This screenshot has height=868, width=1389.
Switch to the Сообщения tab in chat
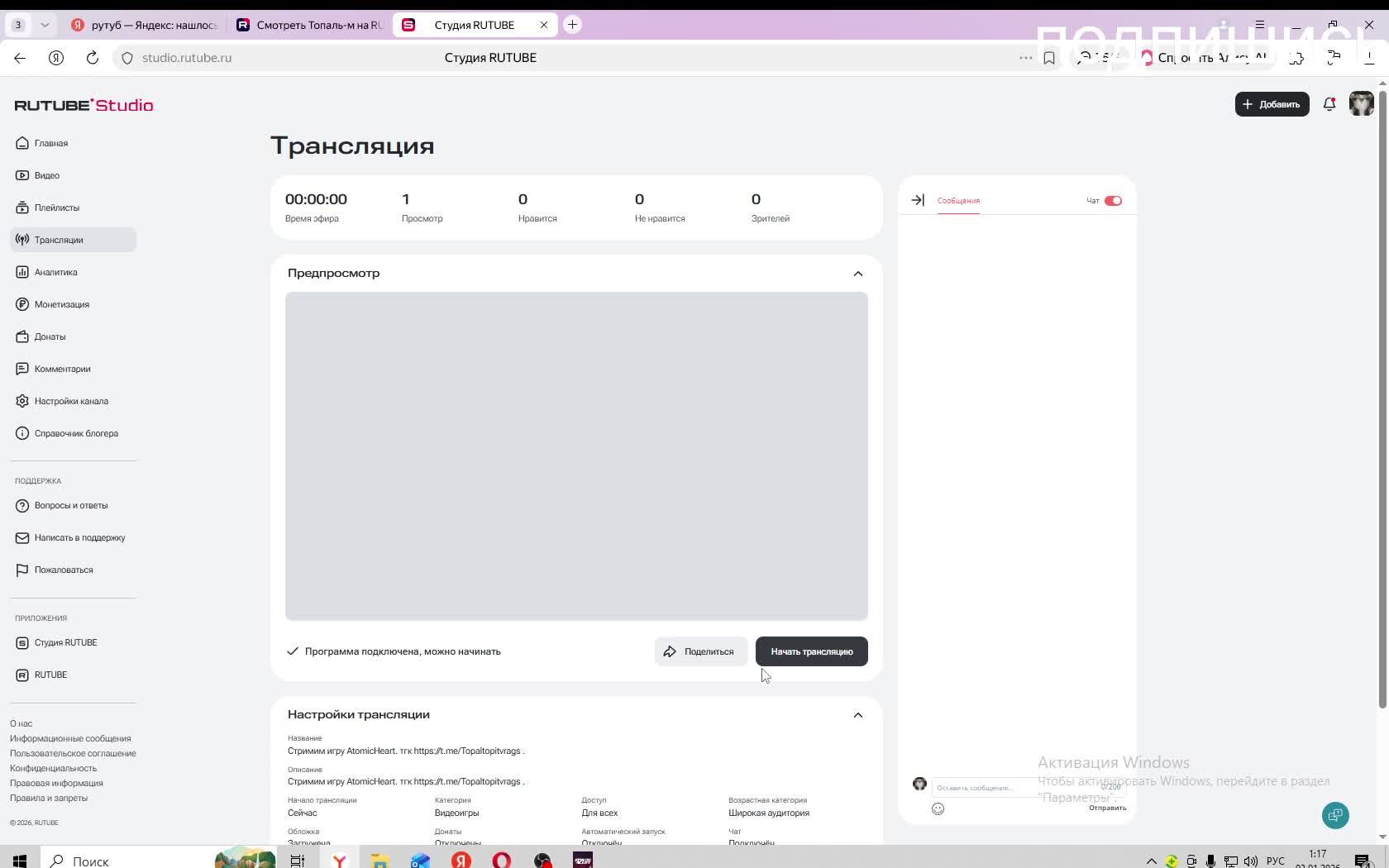(x=958, y=201)
